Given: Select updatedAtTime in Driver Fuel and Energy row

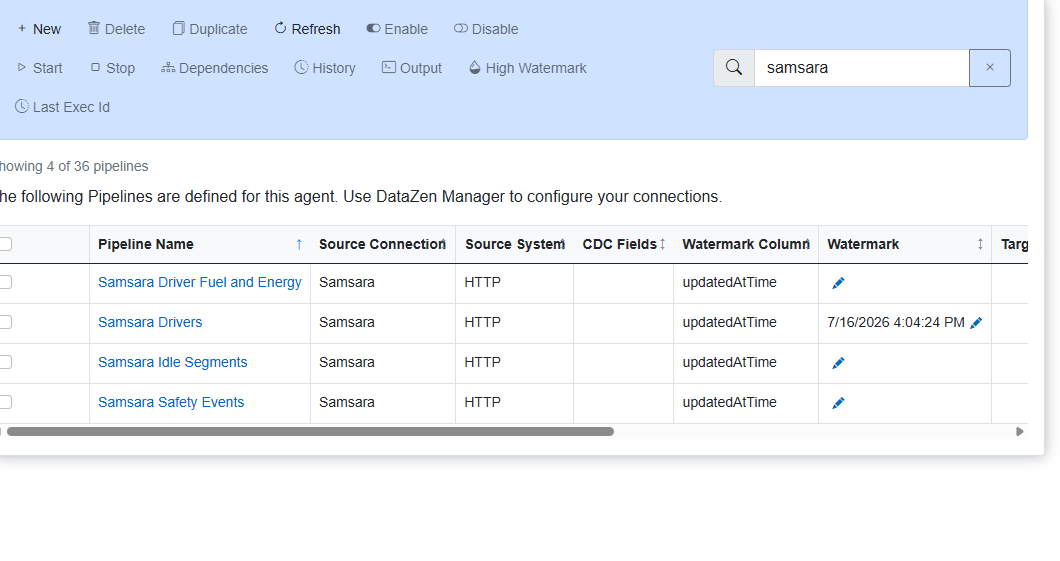Looking at the screenshot, I should tap(729, 283).
